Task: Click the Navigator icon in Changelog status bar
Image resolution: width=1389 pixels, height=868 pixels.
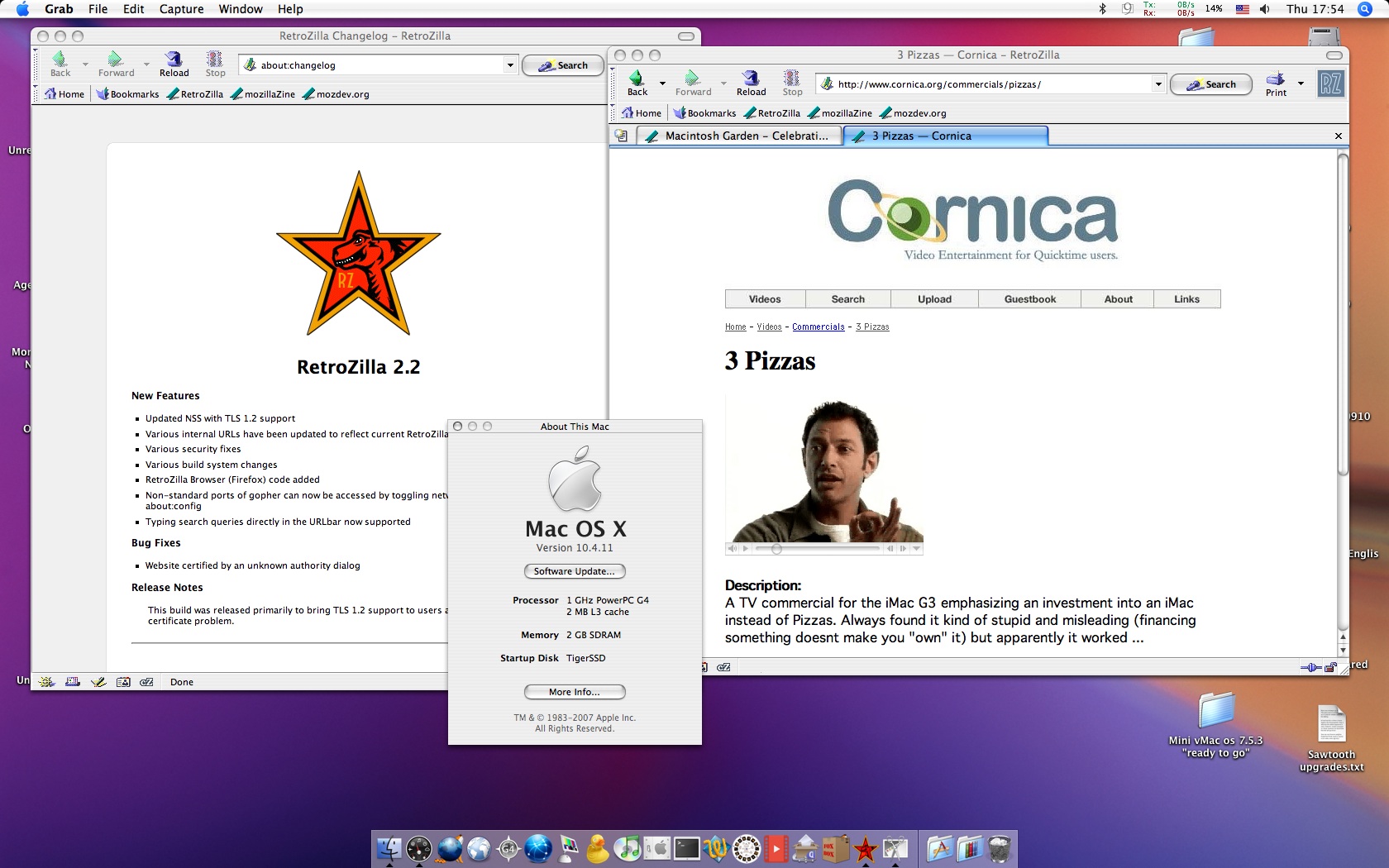Action: coord(47,682)
